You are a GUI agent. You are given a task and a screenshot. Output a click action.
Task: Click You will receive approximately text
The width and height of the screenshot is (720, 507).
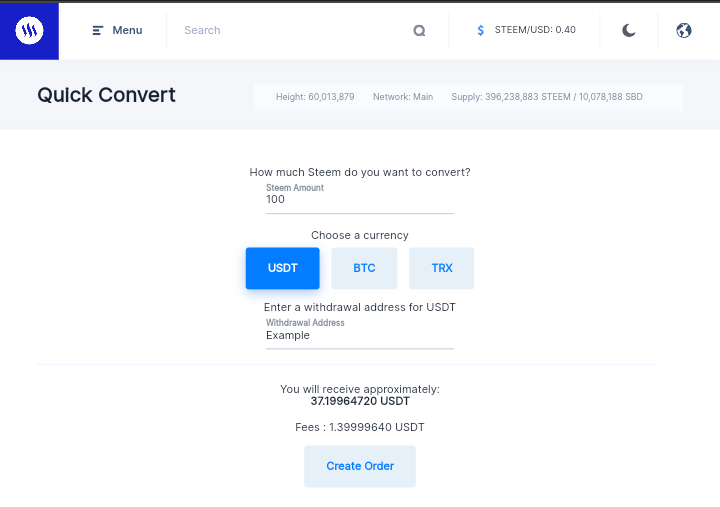tap(360, 389)
